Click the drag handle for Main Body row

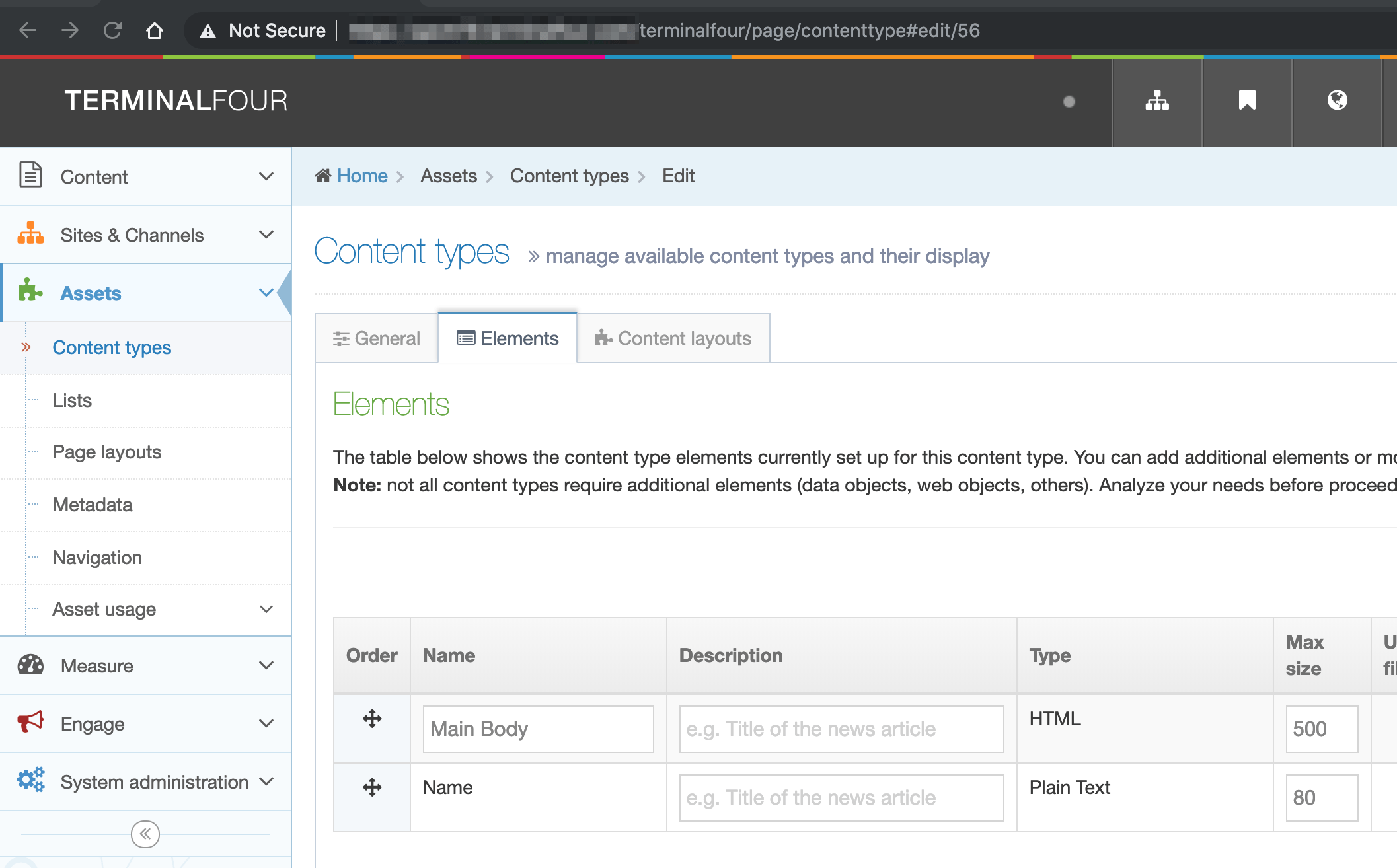(x=372, y=719)
